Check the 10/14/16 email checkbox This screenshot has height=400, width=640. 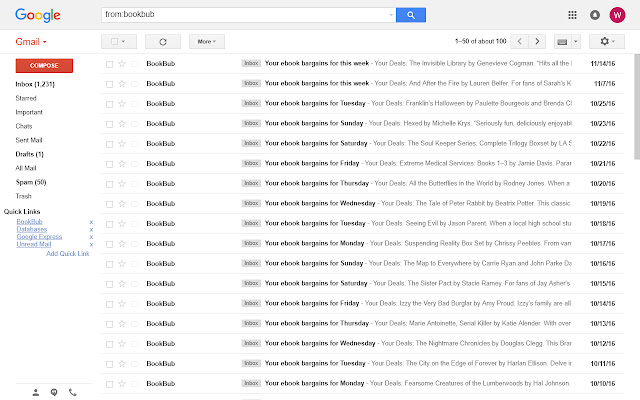[x=109, y=304]
